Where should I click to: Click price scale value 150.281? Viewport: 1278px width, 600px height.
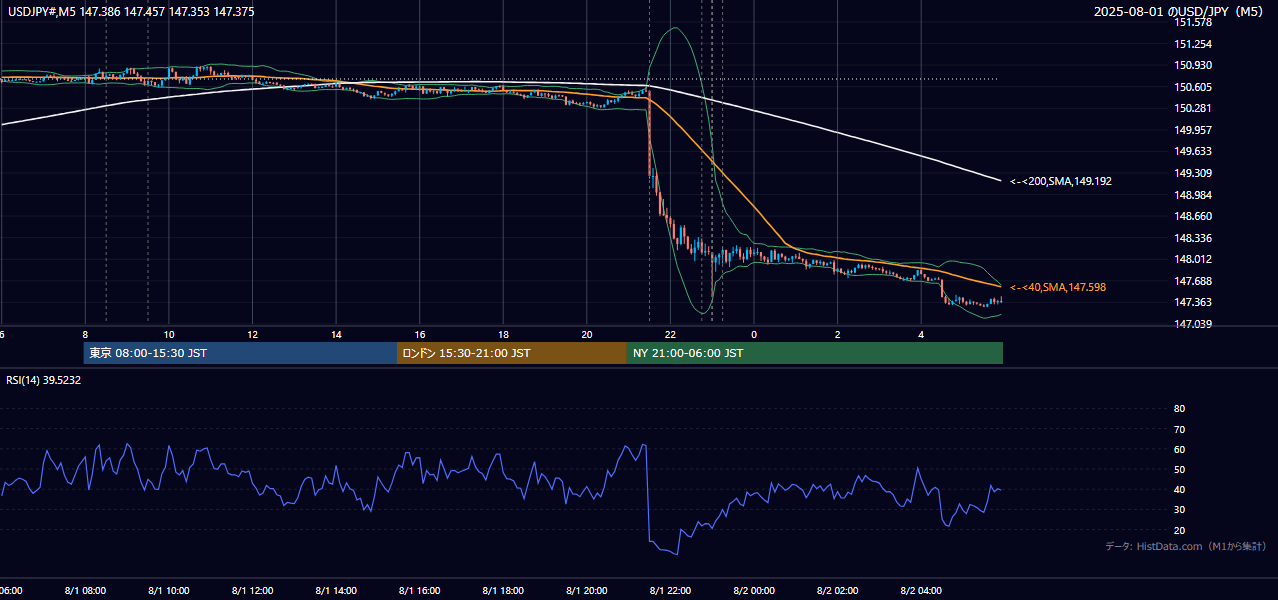(1193, 108)
